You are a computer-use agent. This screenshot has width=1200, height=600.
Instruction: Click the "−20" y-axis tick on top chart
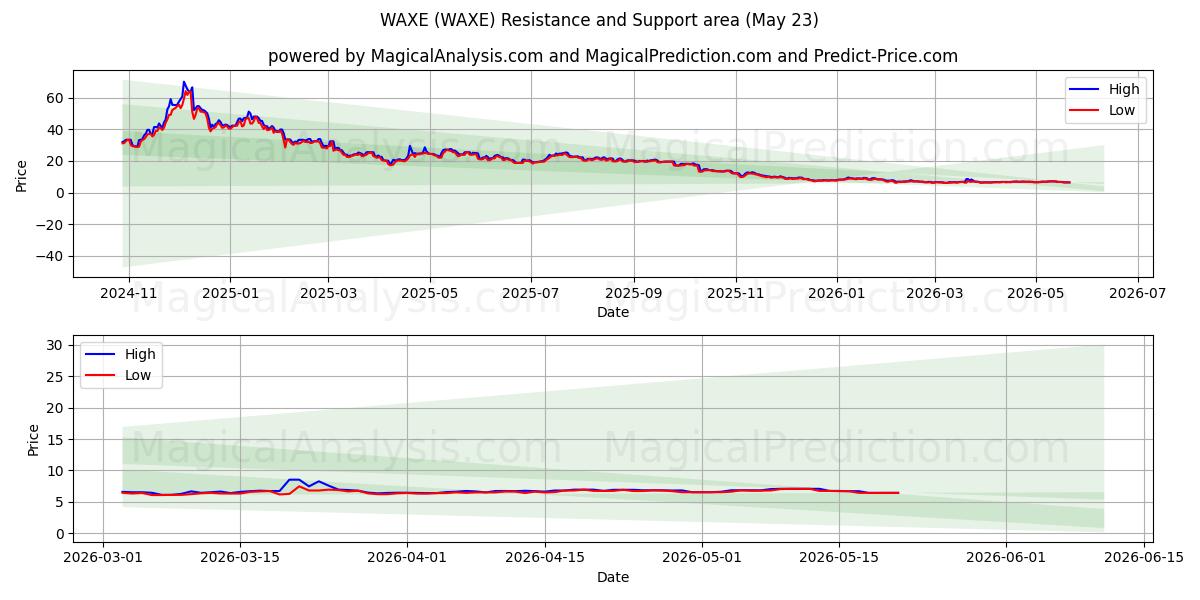51,225
